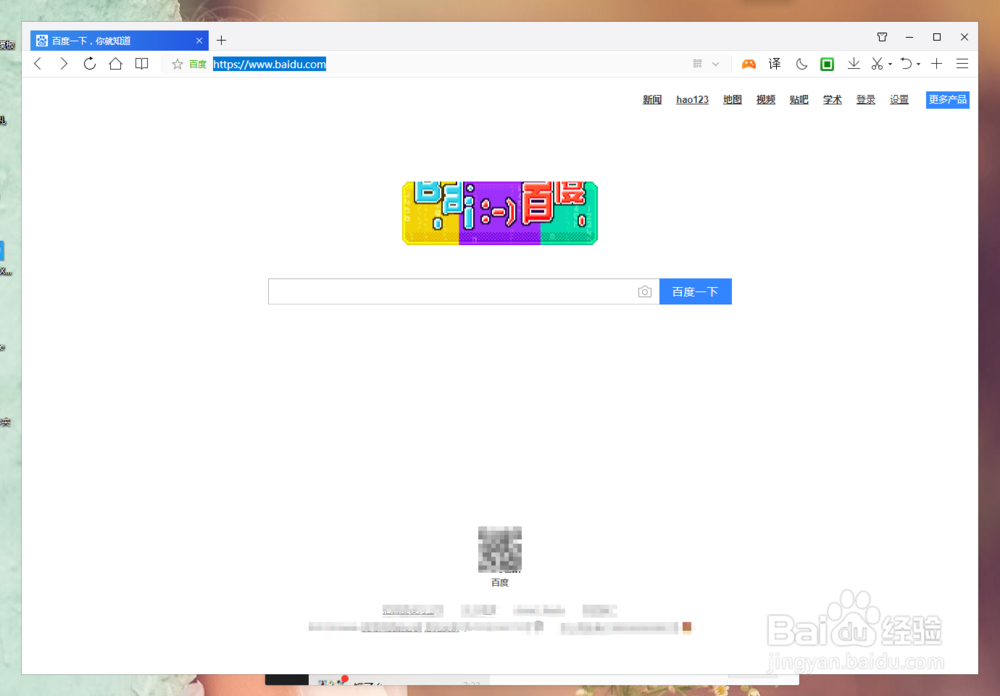Viewport: 1000px width, 696px height.
Task: Open the skin shirt icon in title bar
Action: click(882, 37)
